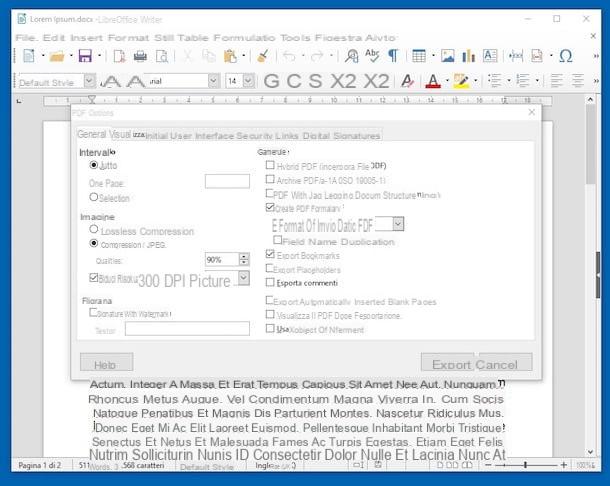Image resolution: width=610 pixels, height=486 pixels.
Task: Open the font size dropdown arrow
Action: pos(249,81)
